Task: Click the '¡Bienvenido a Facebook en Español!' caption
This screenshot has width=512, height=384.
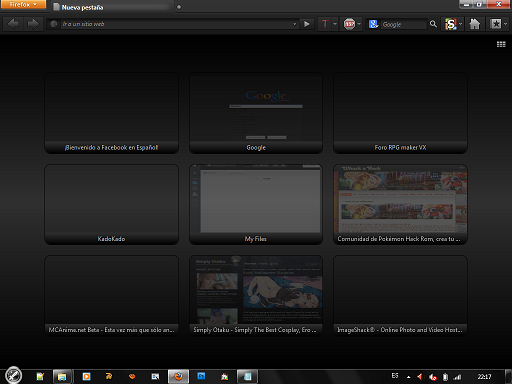Action: [x=111, y=147]
